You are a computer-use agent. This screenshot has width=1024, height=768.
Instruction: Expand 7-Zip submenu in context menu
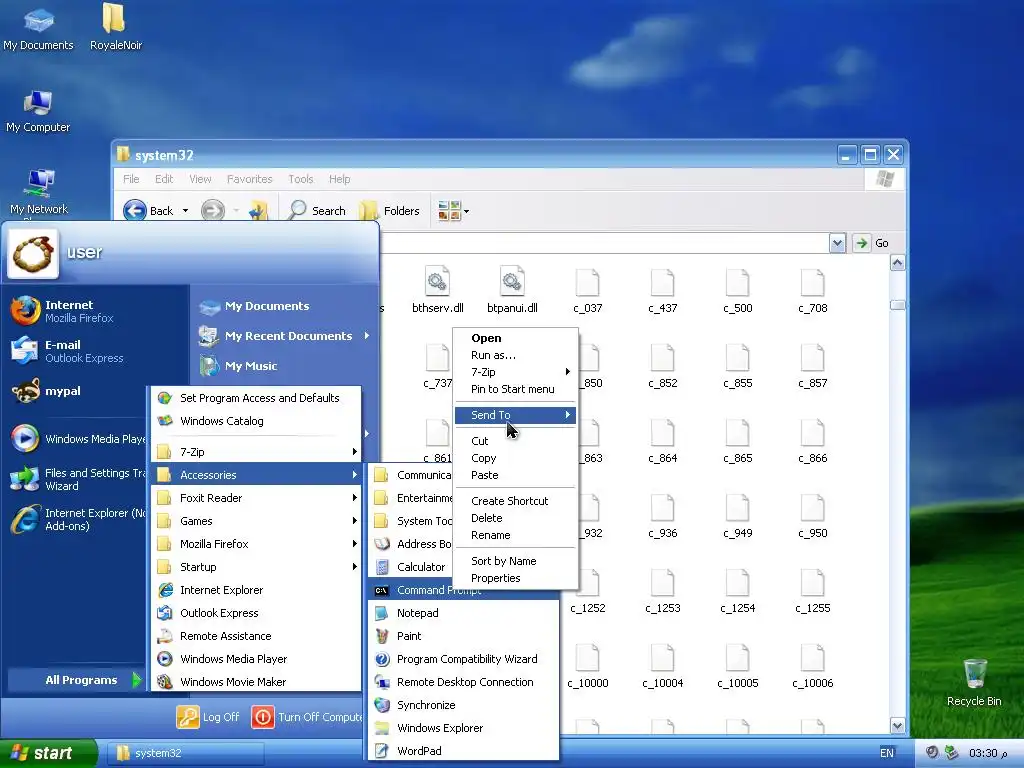515,372
